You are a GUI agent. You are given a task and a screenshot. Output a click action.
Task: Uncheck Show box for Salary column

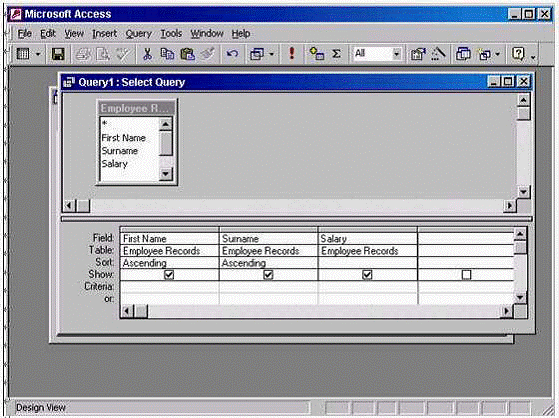pyautogui.click(x=367, y=275)
